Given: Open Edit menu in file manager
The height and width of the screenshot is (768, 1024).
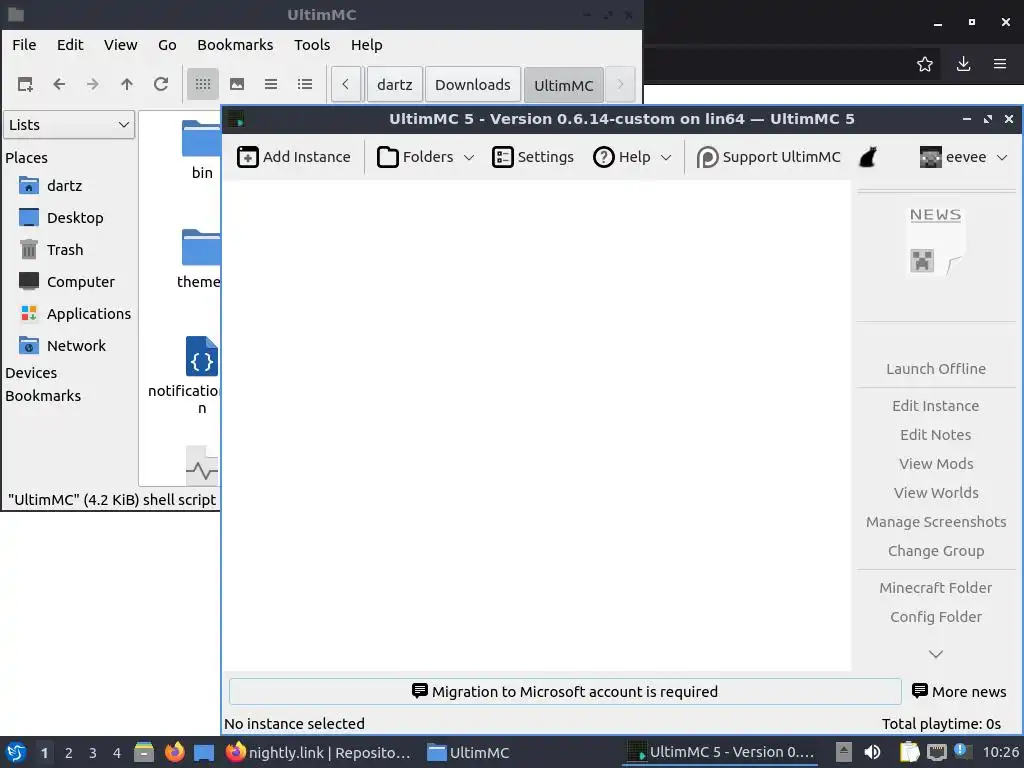Looking at the screenshot, I should 70,45.
